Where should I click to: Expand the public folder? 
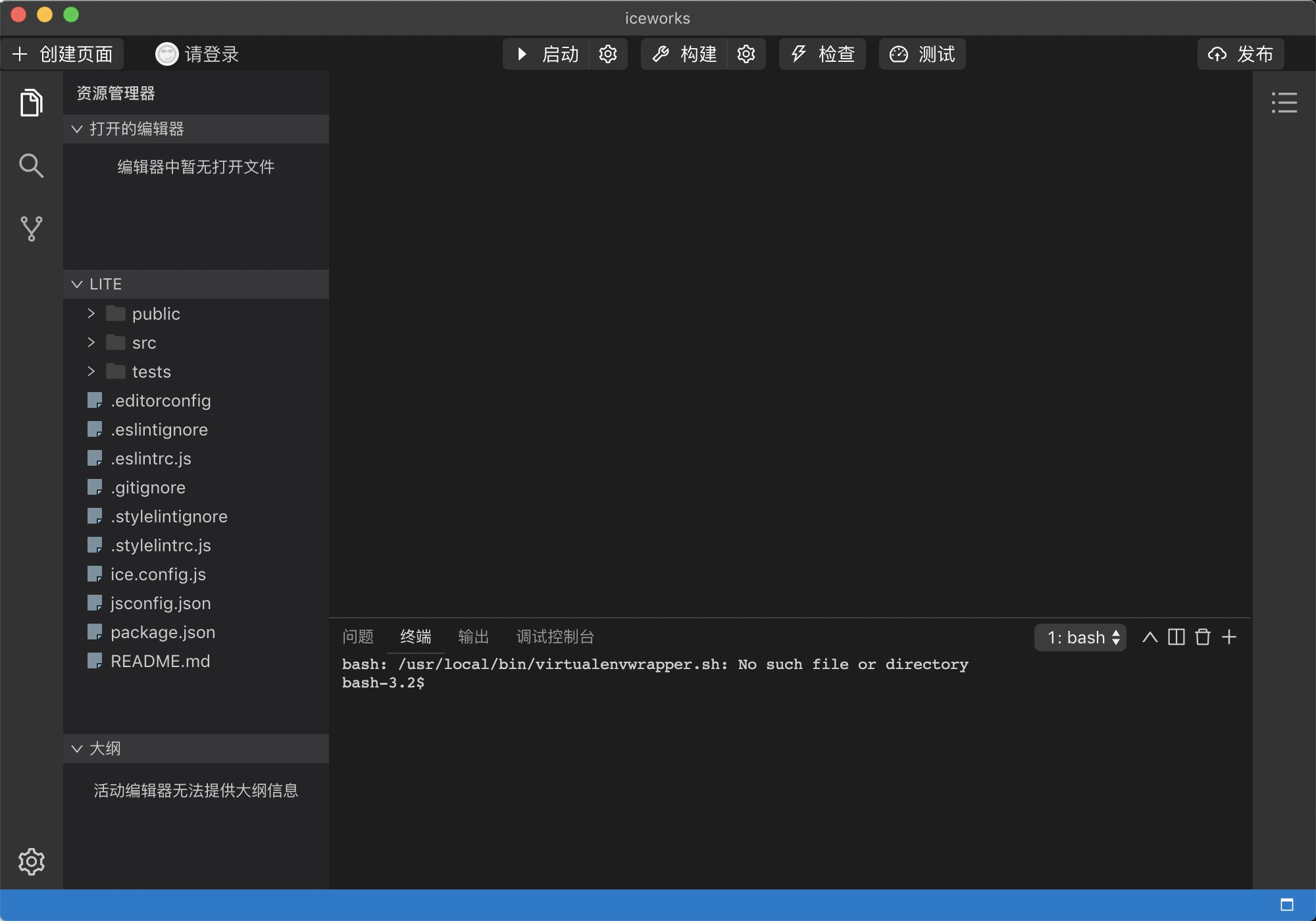(196, 314)
